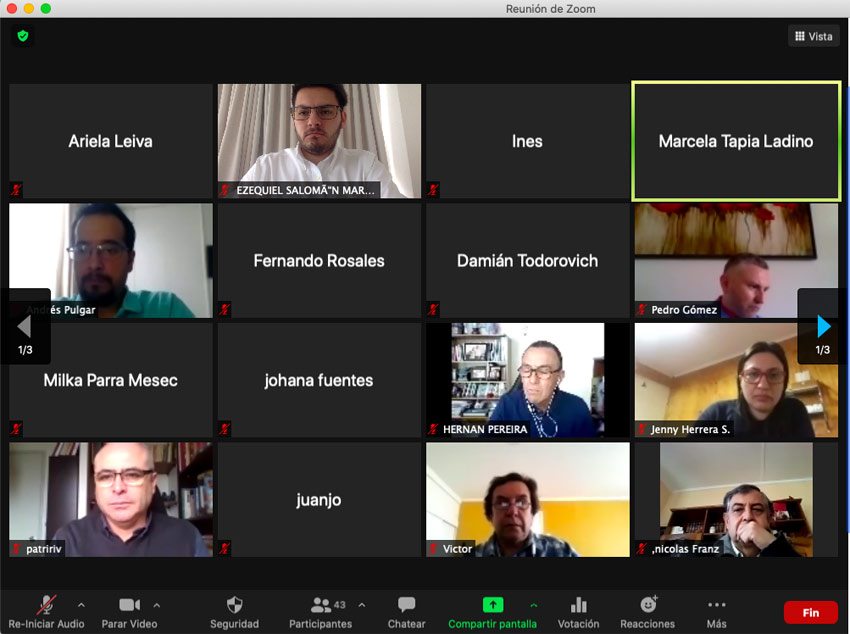Screen dimensions: 850x634
Task: Click the green encryption shield icon
Action: point(23,36)
